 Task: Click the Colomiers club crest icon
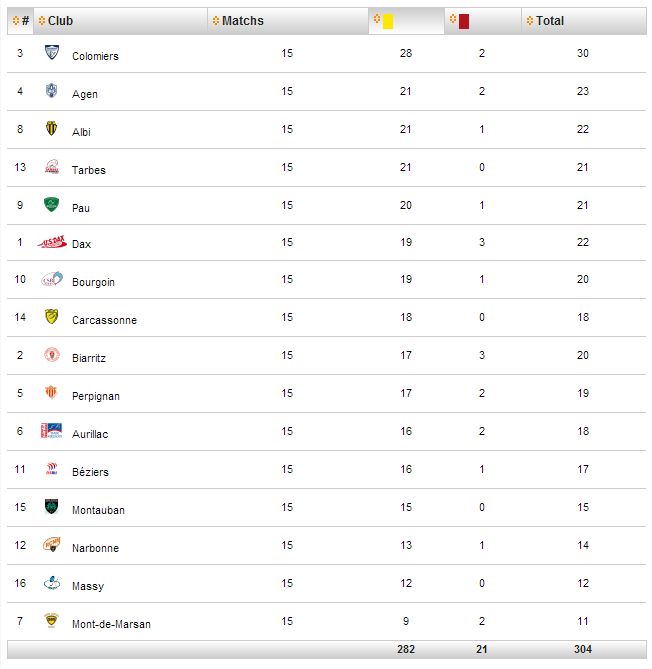pos(52,52)
